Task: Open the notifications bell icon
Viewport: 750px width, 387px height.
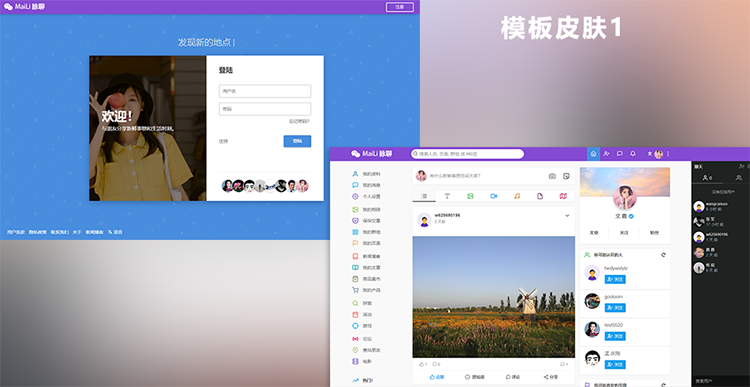Action: (633, 154)
